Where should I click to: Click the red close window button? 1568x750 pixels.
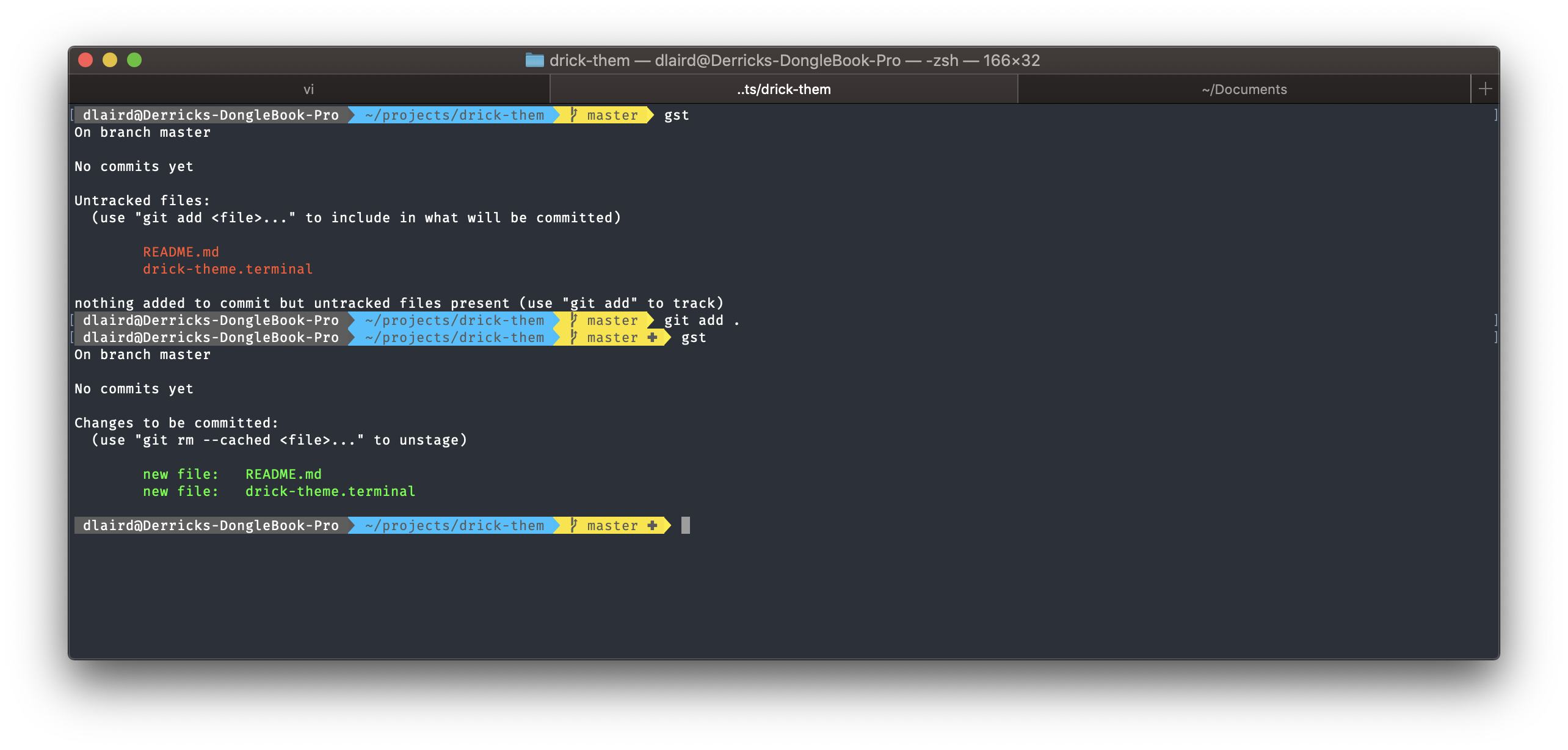(85, 60)
